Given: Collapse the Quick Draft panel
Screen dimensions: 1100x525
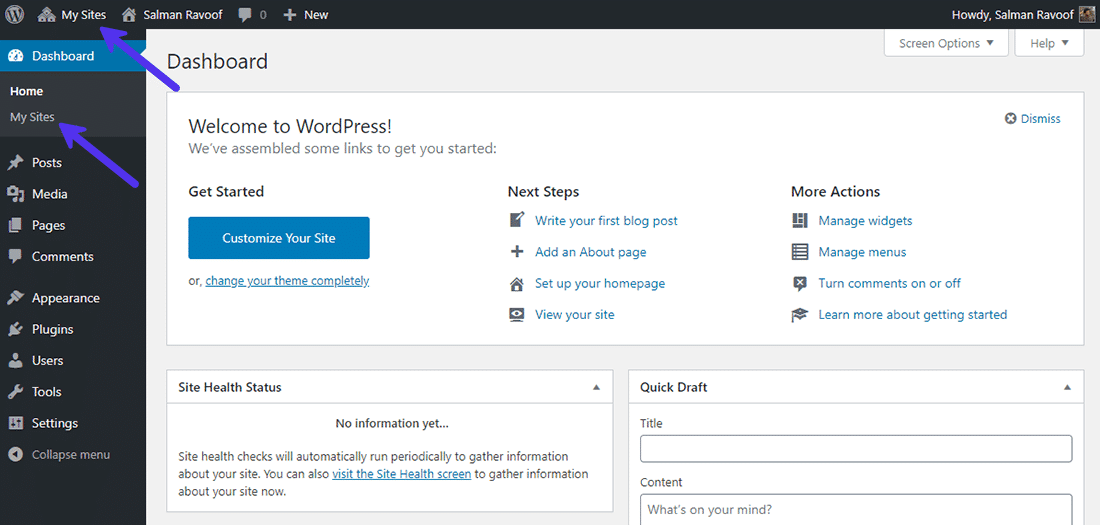Looking at the screenshot, I should (1067, 387).
